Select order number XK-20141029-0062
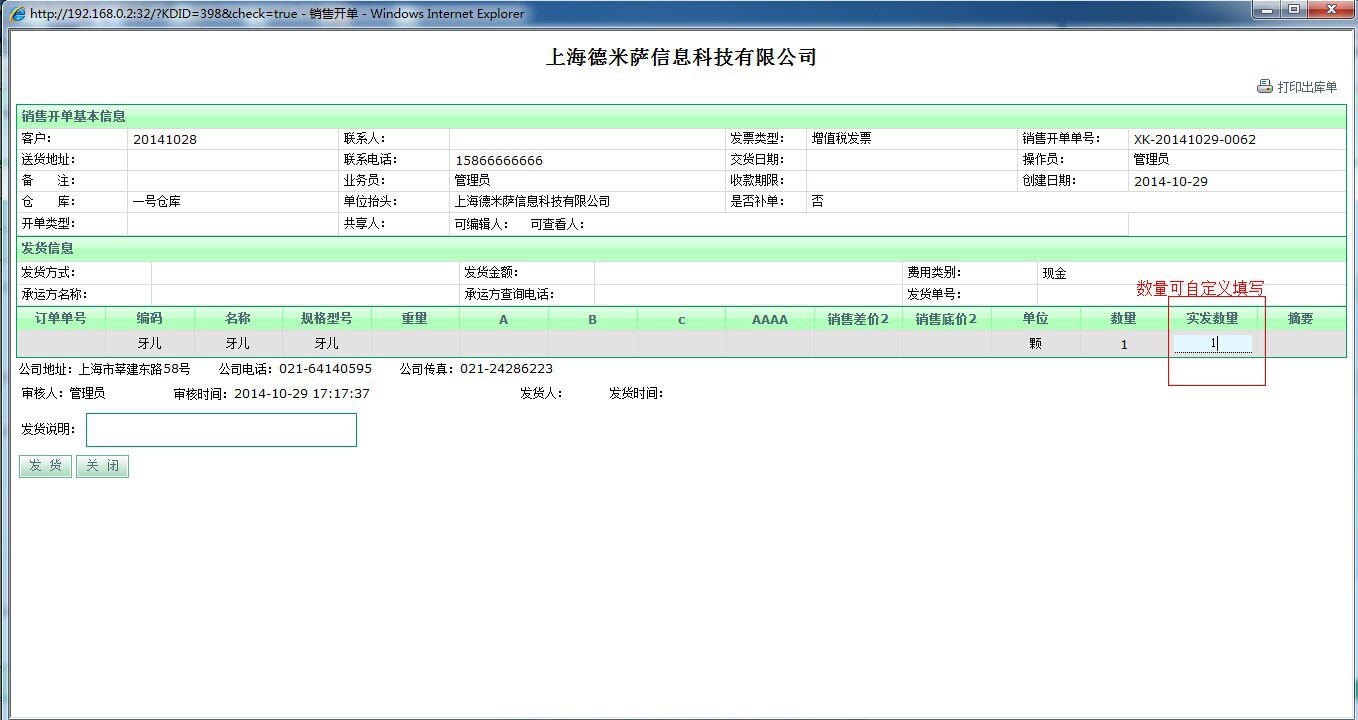This screenshot has width=1358, height=720. pos(1194,139)
